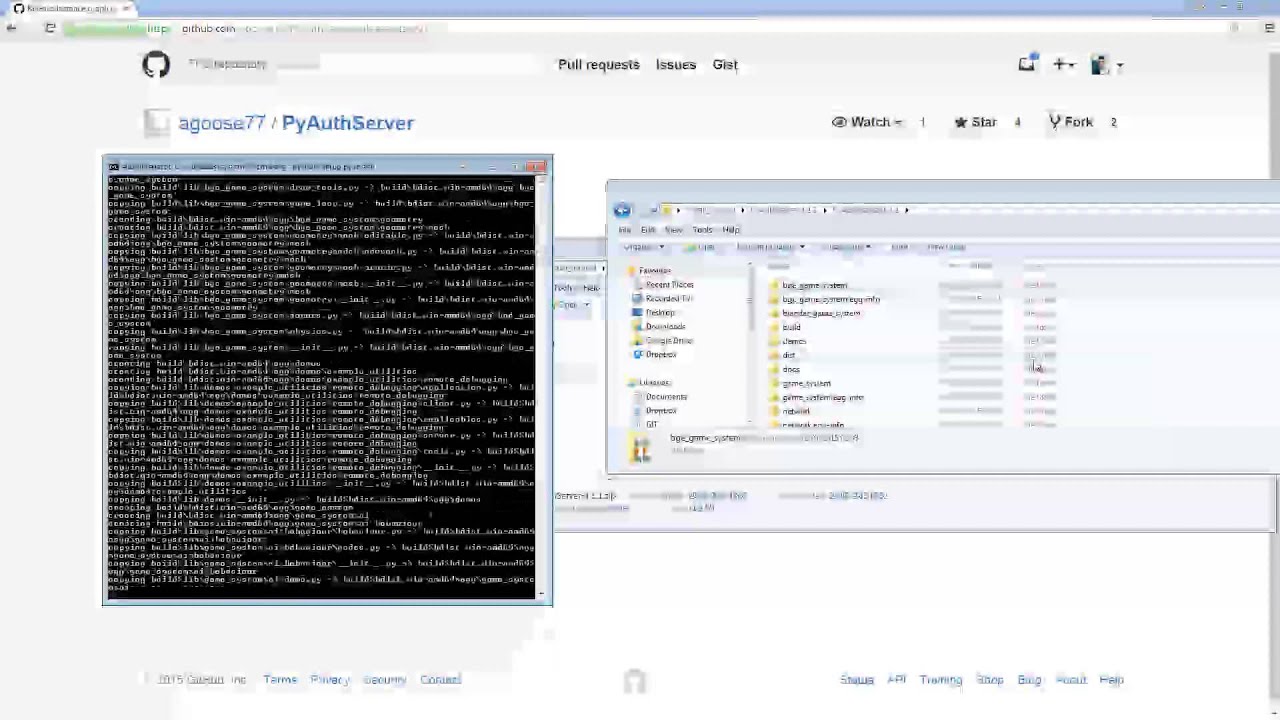This screenshot has width=1280, height=720.
Task: Reload the page with browser refresh icon
Action: [x=50, y=29]
